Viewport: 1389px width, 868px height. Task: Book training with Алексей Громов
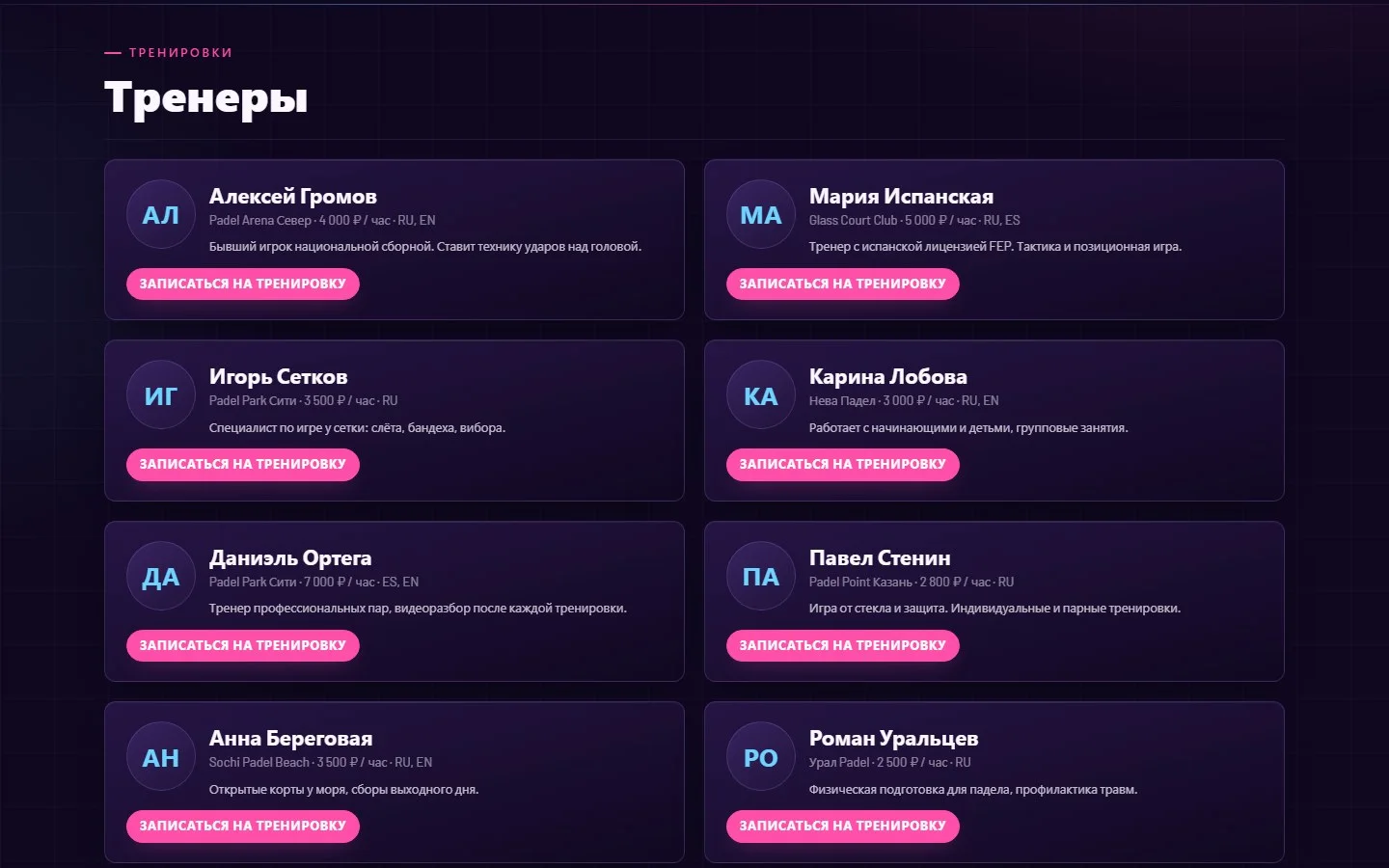243,284
